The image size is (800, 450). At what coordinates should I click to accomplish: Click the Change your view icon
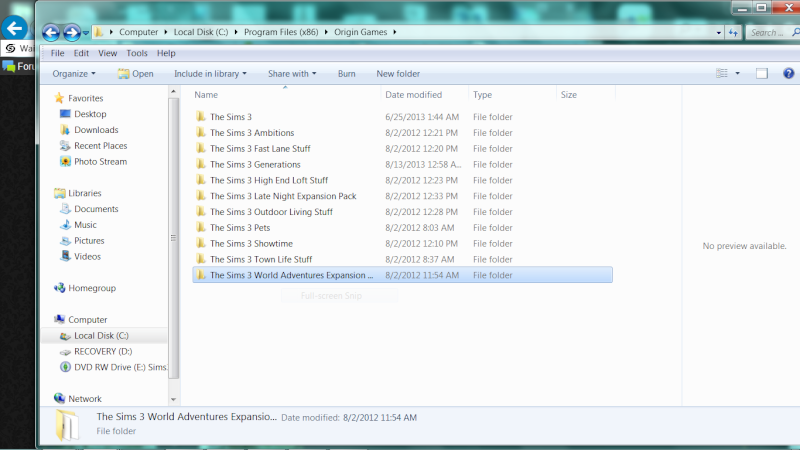(x=721, y=73)
